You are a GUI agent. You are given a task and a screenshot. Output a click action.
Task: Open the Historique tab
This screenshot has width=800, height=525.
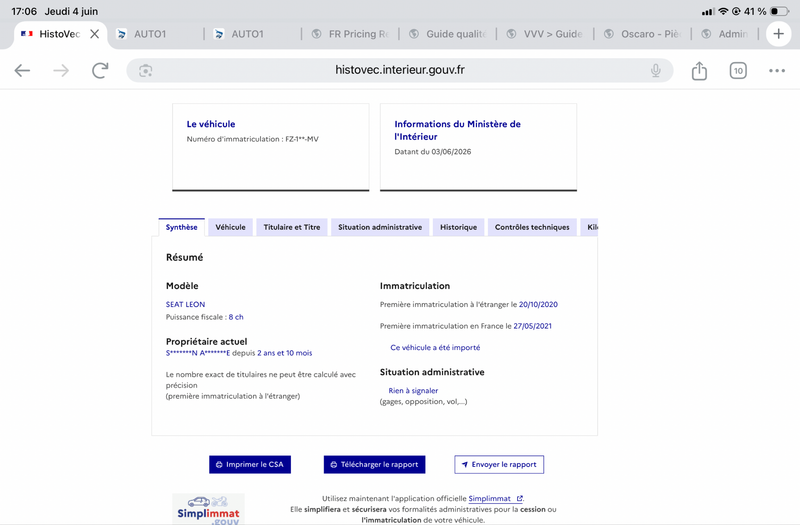pos(459,228)
